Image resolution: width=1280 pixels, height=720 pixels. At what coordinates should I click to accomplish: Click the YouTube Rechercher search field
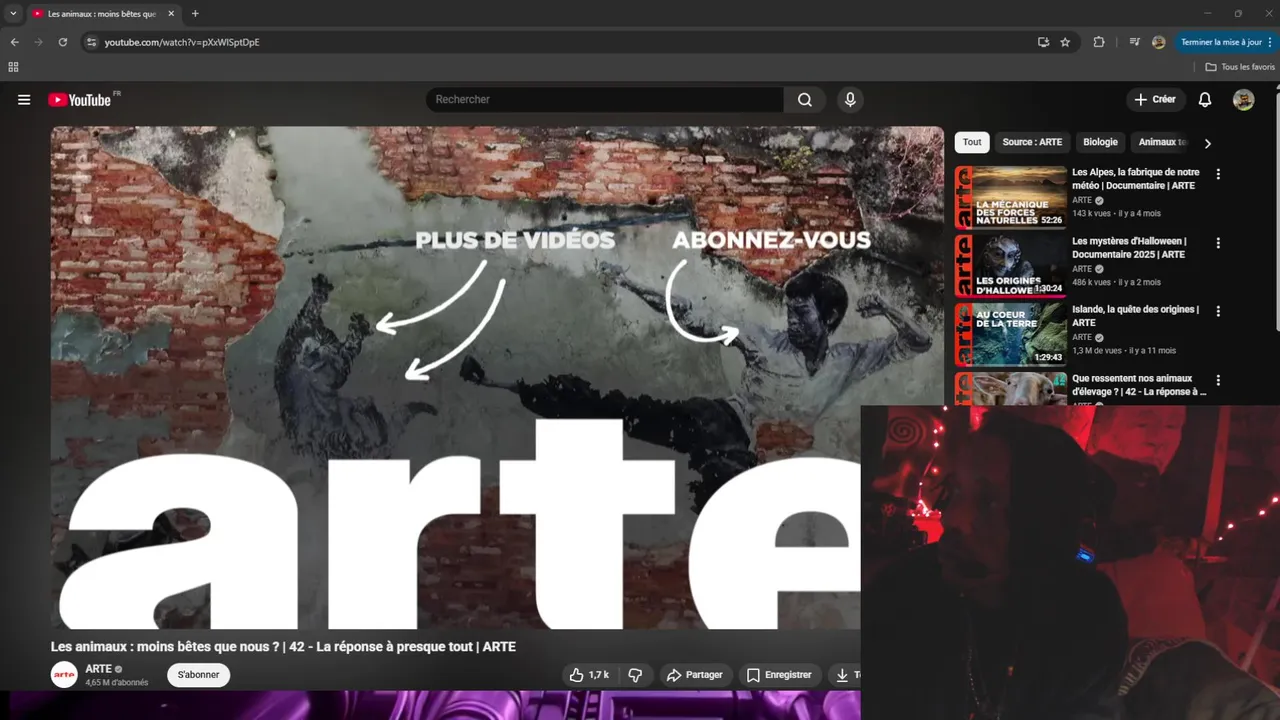click(605, 100)
